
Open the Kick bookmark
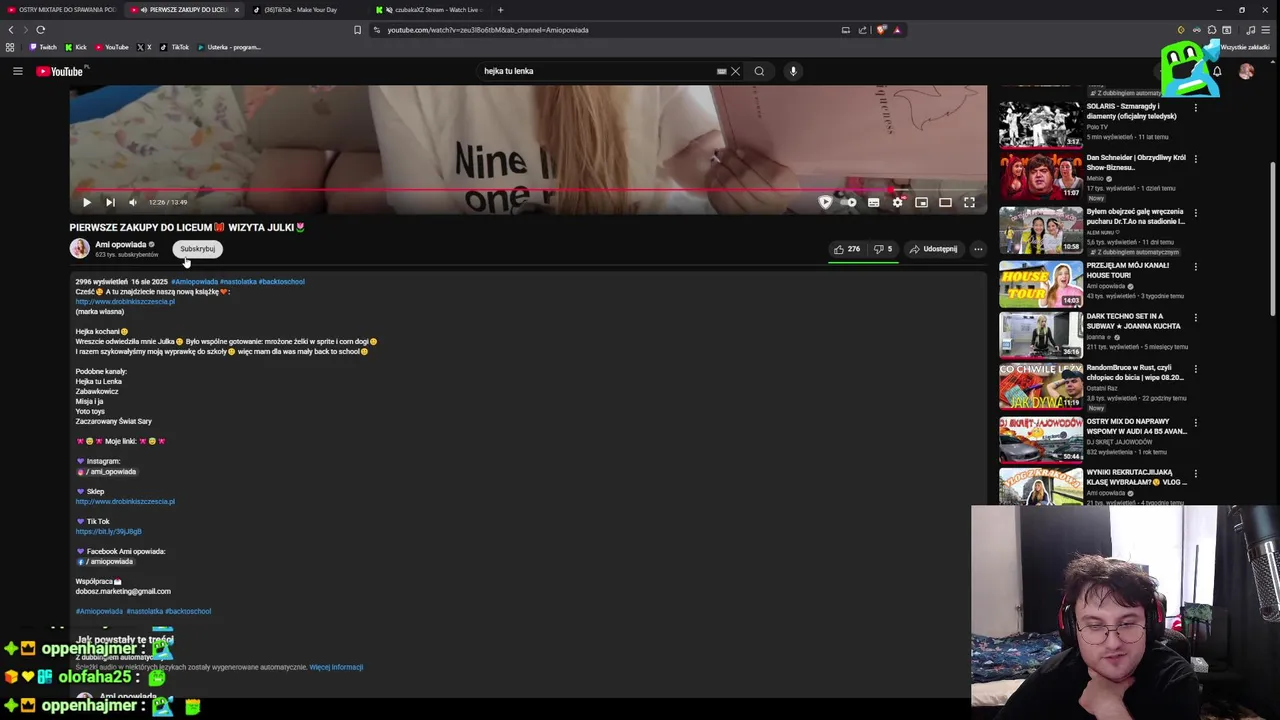point(76,47)
